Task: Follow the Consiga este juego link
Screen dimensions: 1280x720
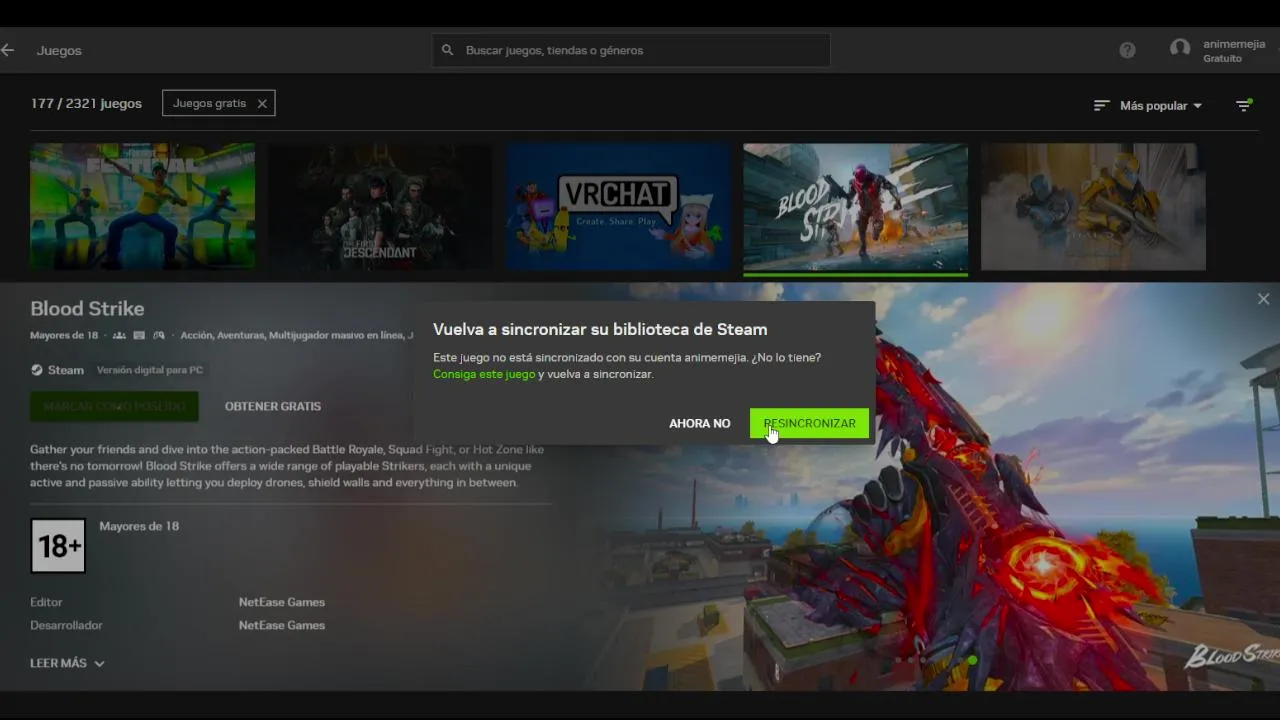Action: (x=484, y=374)
